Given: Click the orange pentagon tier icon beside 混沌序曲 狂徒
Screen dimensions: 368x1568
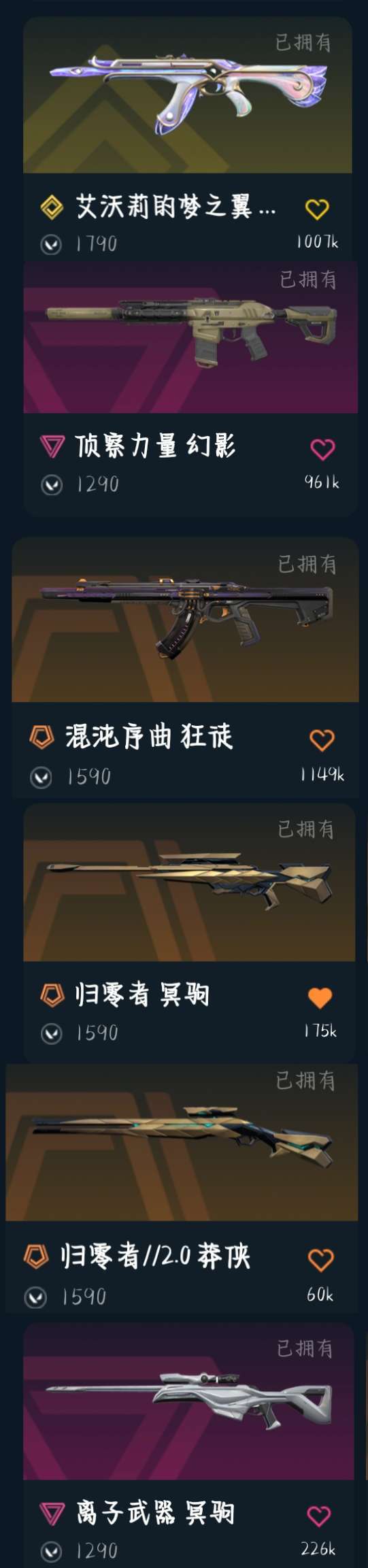Looking at the screenshot, I should pyautogui.click(x=41, y=737).
